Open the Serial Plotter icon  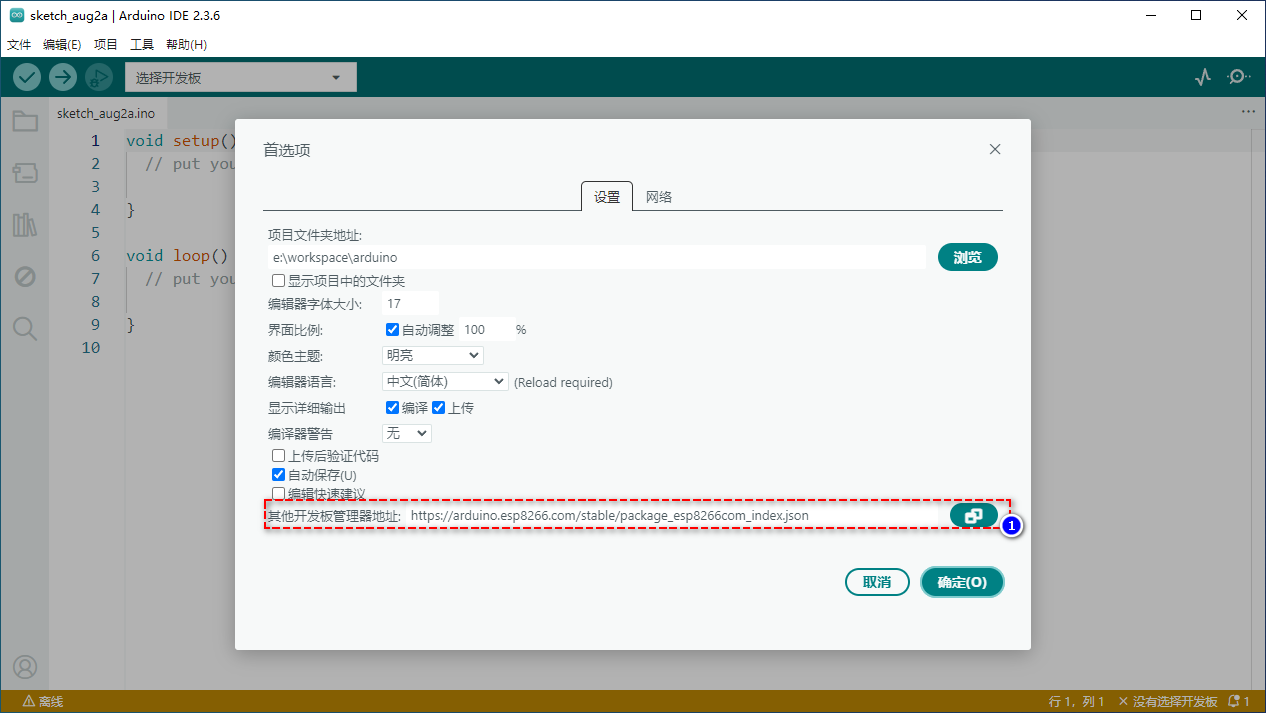click(x=1203, y=77)
